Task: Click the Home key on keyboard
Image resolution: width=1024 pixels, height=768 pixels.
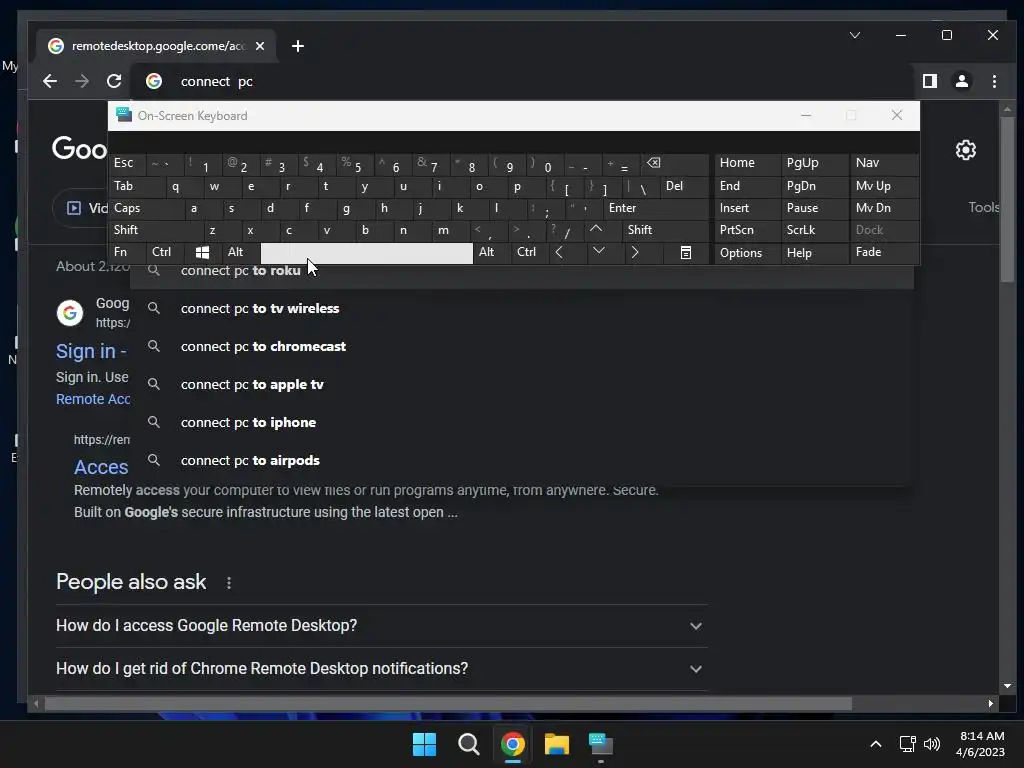Action: pyautogui.click(x=748, y=163)
